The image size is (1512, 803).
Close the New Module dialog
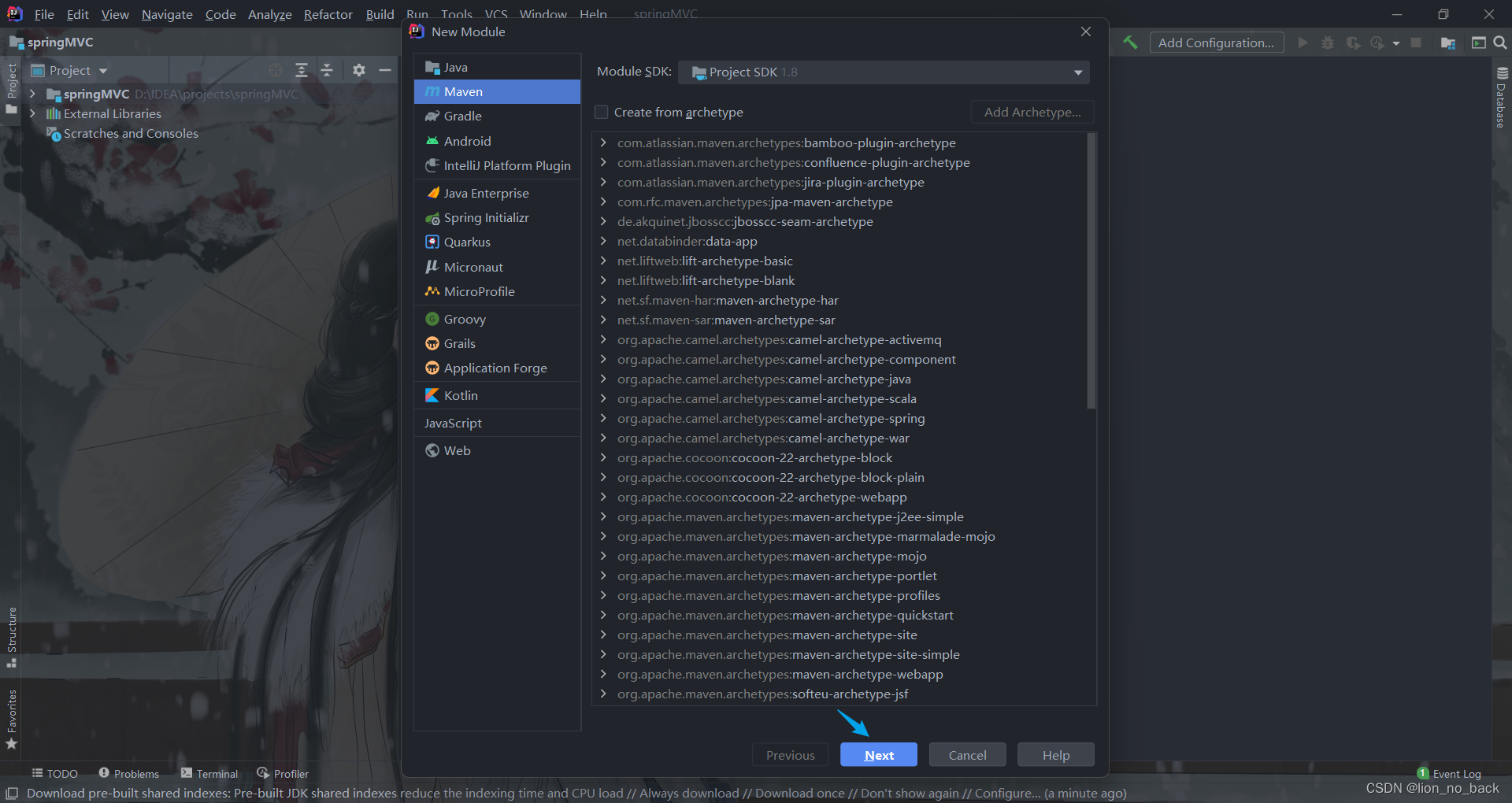1086,31
